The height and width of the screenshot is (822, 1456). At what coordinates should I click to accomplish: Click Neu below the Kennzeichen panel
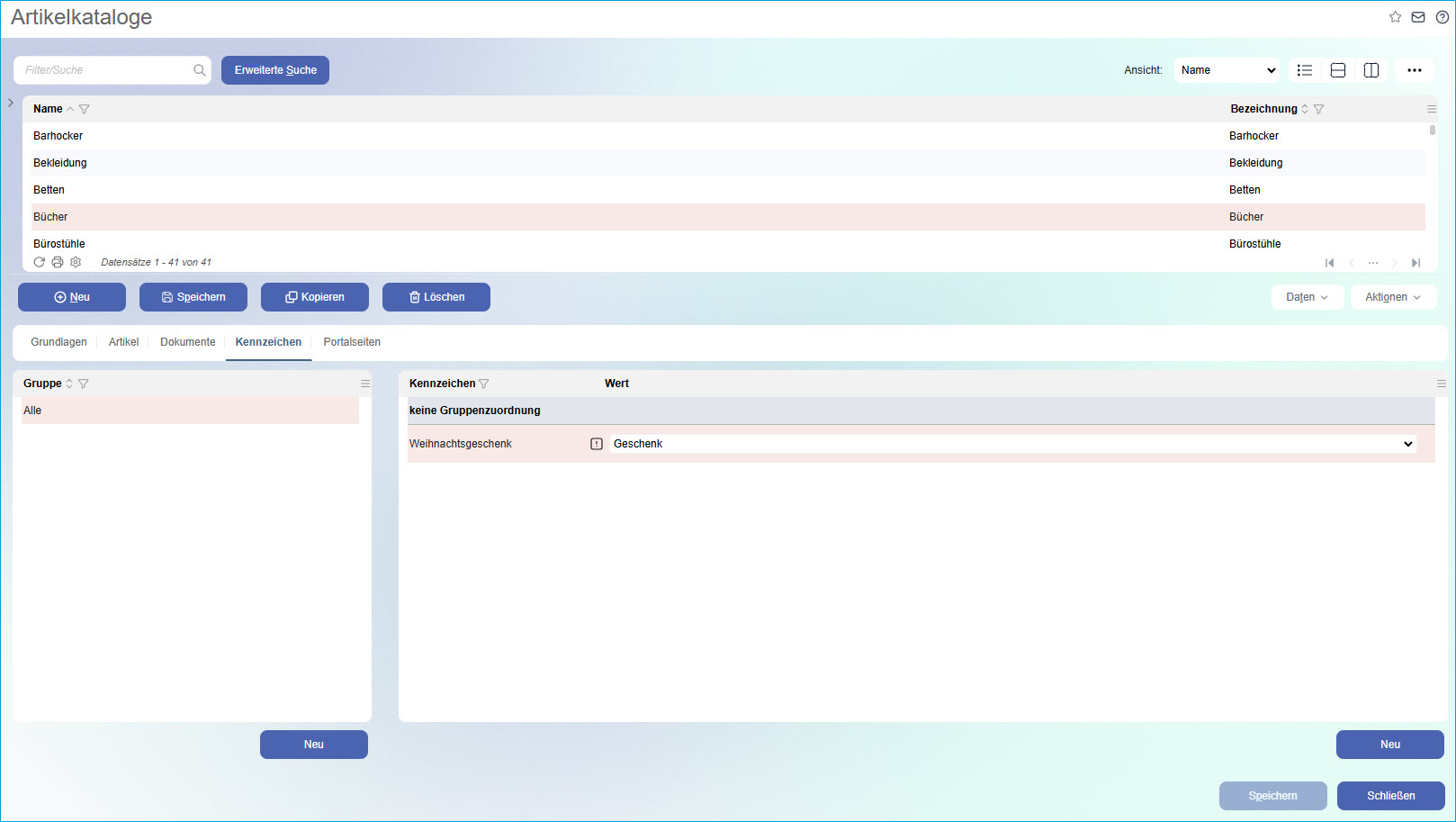[x=1390, y=745]
